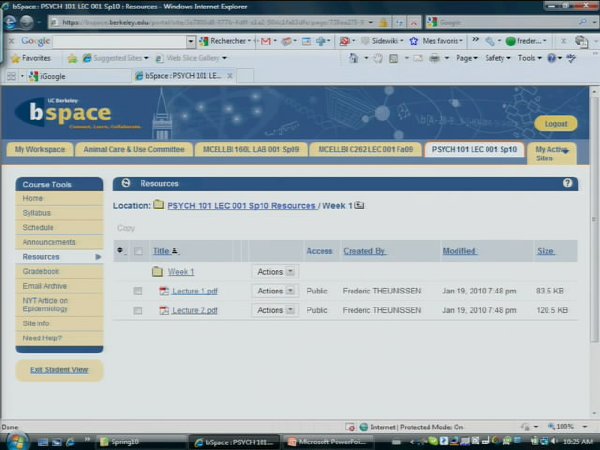Click the Lecture 1.pdf file icon
Viewport: 600px width, 450px height.
point(164,291)
